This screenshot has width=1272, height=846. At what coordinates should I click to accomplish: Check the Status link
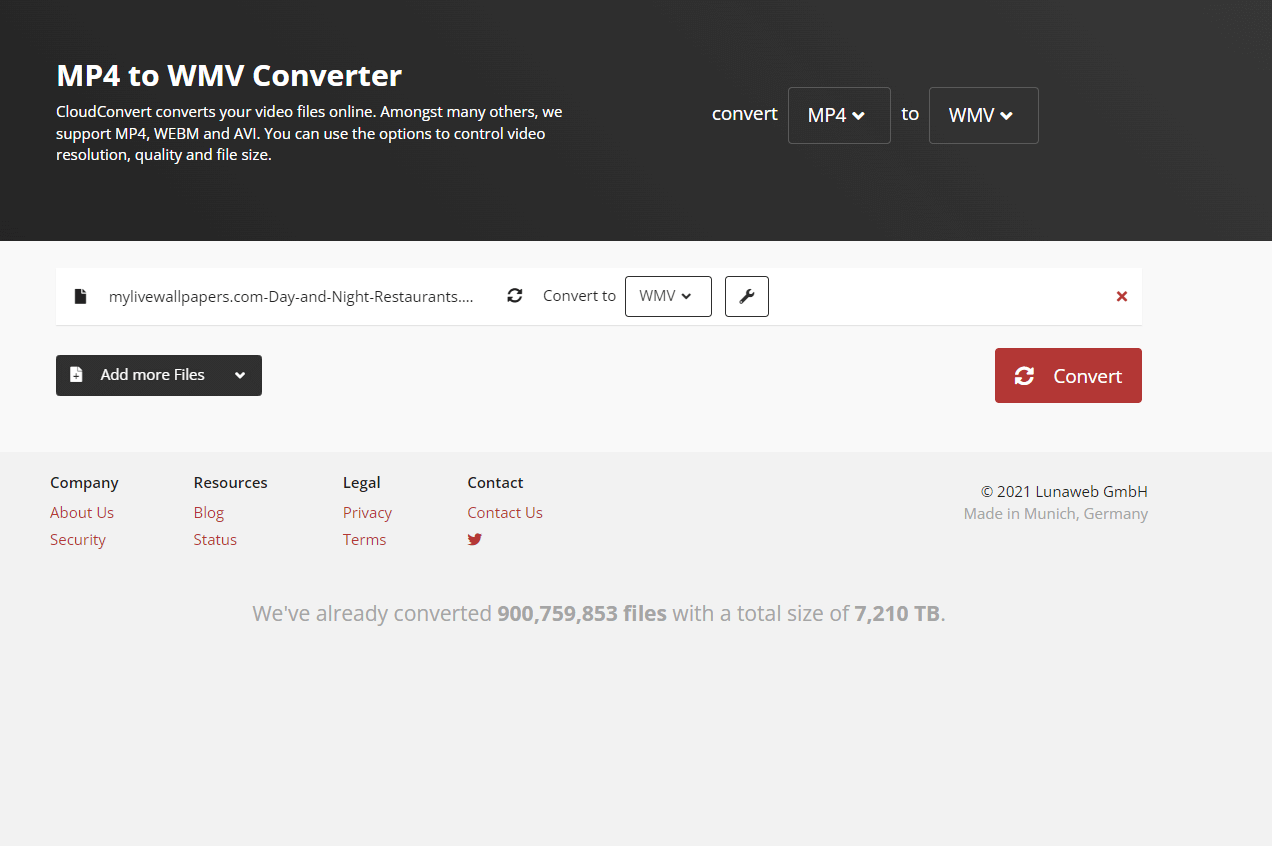coord(215,540)
